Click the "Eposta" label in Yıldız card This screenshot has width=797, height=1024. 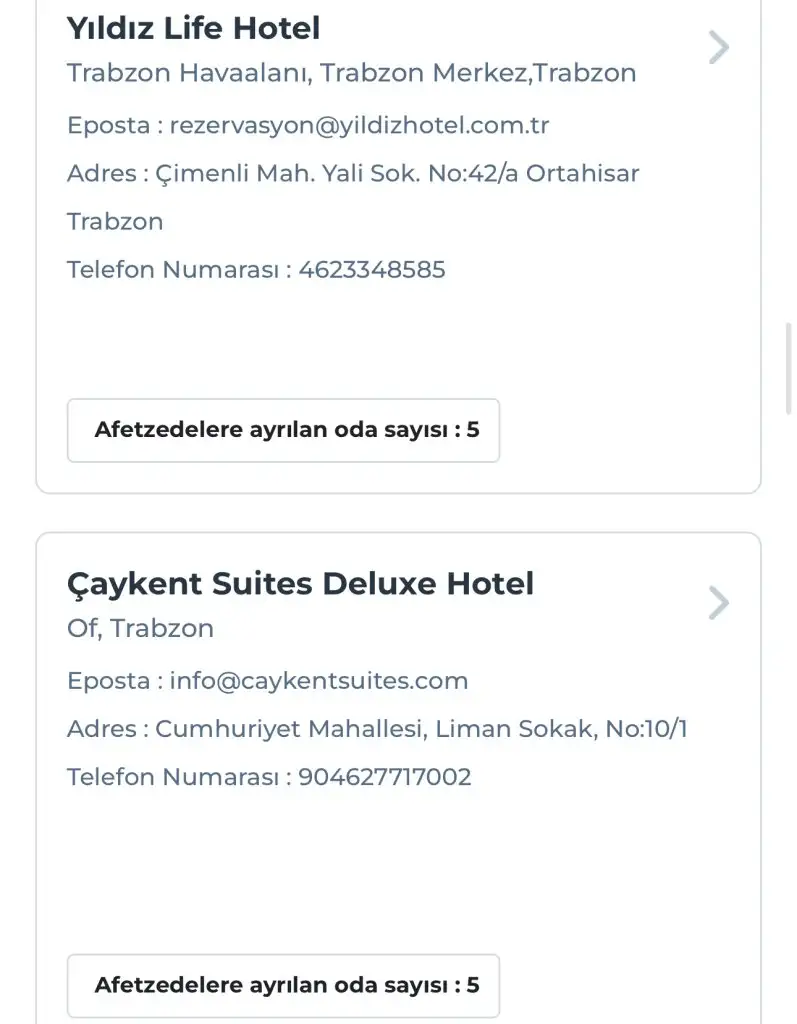coord(108,125)
